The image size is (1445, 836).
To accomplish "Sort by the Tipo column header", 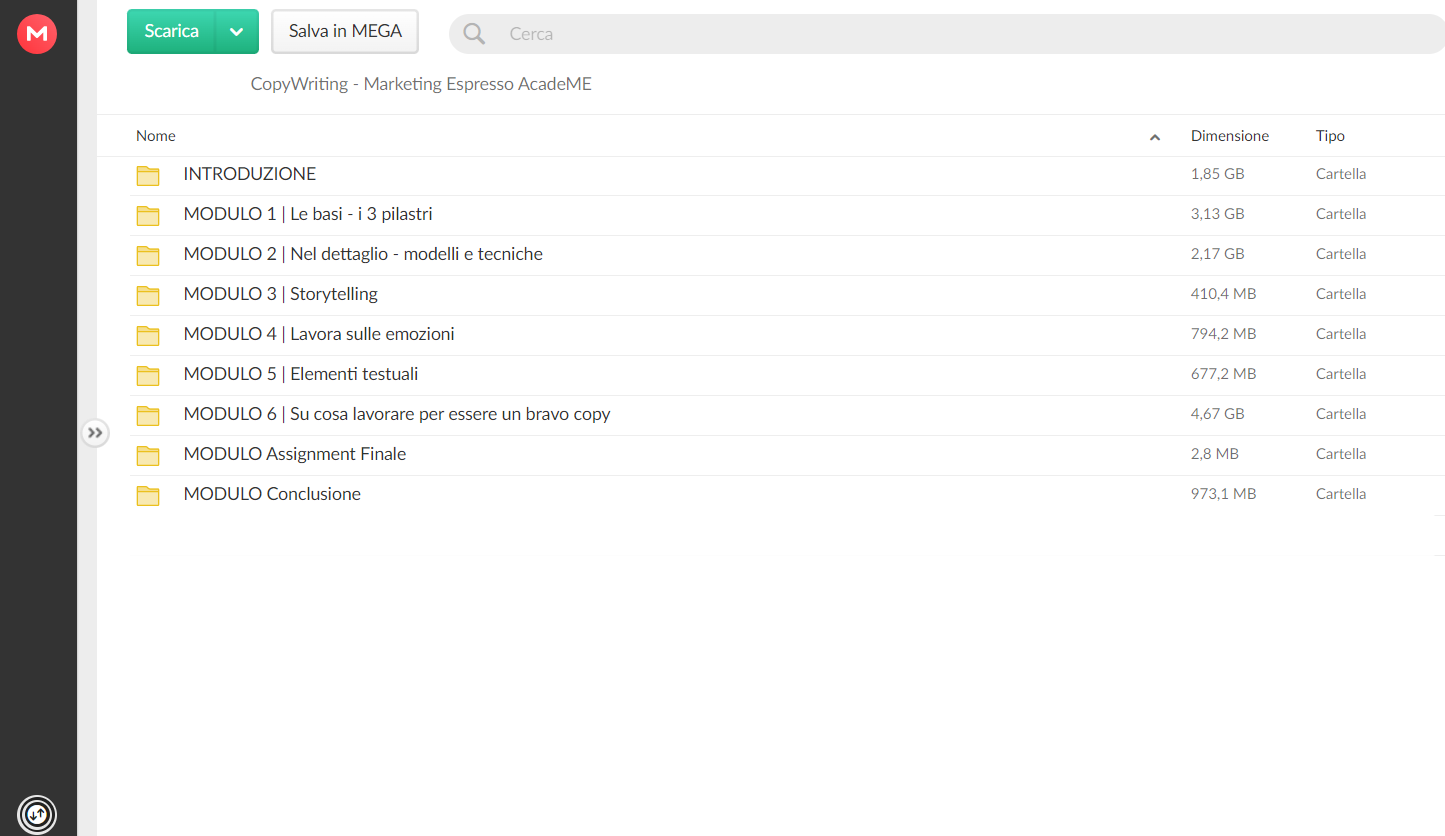I will pyautogui.click(x=1330, y=136).
